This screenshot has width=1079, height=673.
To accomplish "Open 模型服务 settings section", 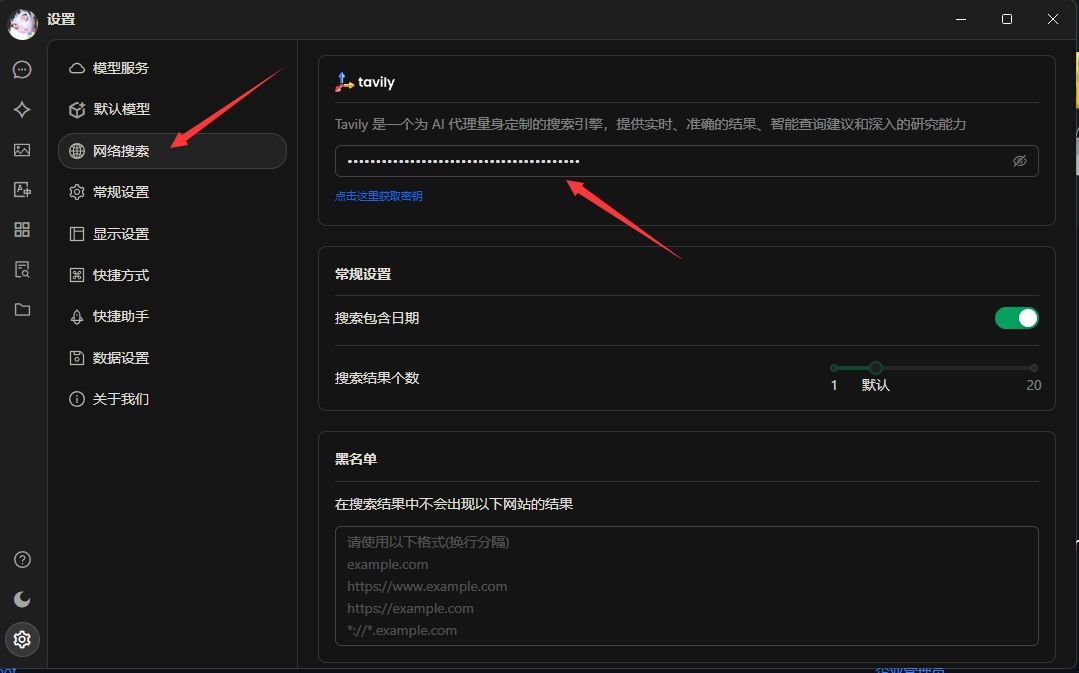I will 172,68.
